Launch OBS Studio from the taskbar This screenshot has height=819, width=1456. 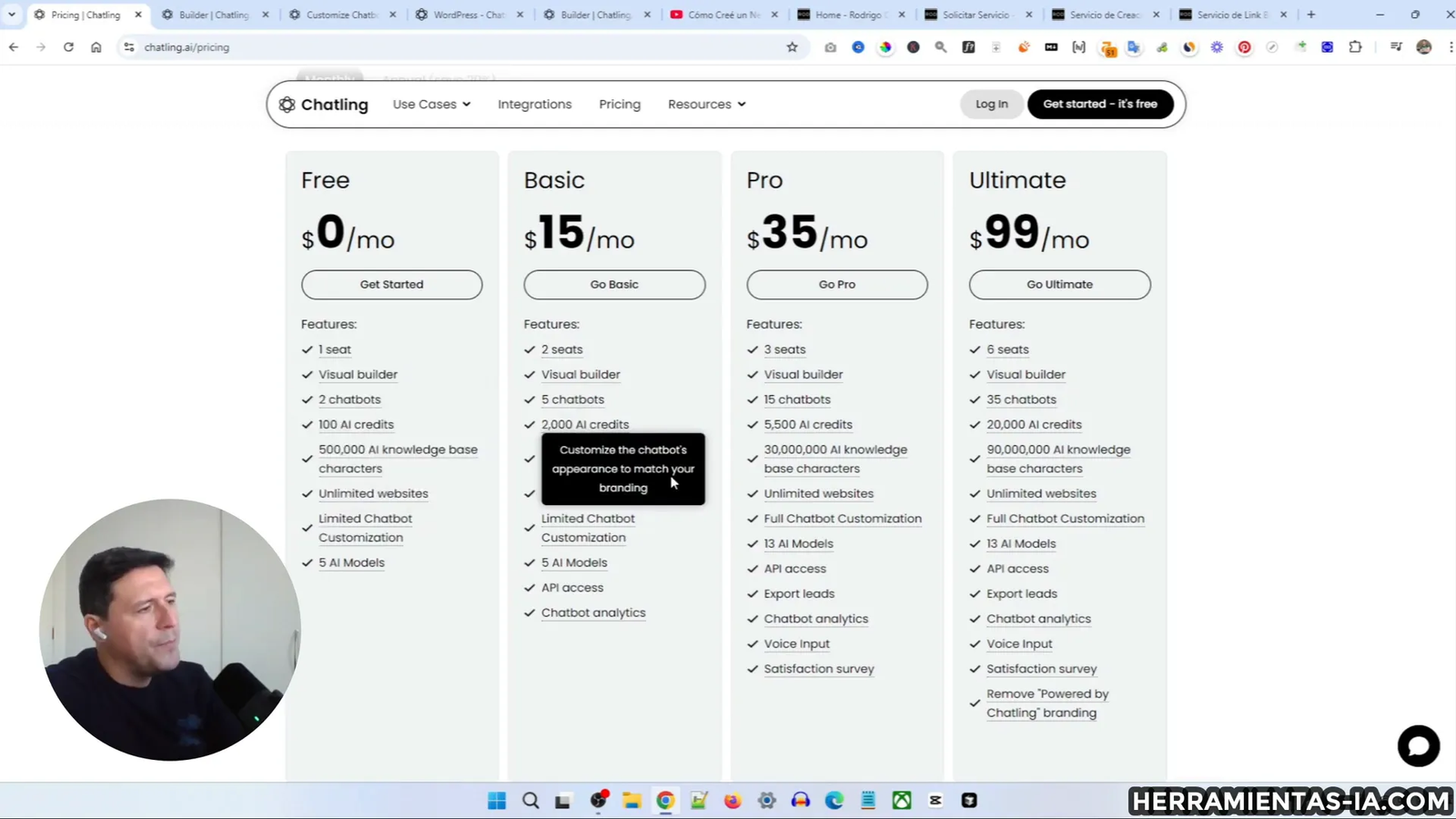click(598, 801)
